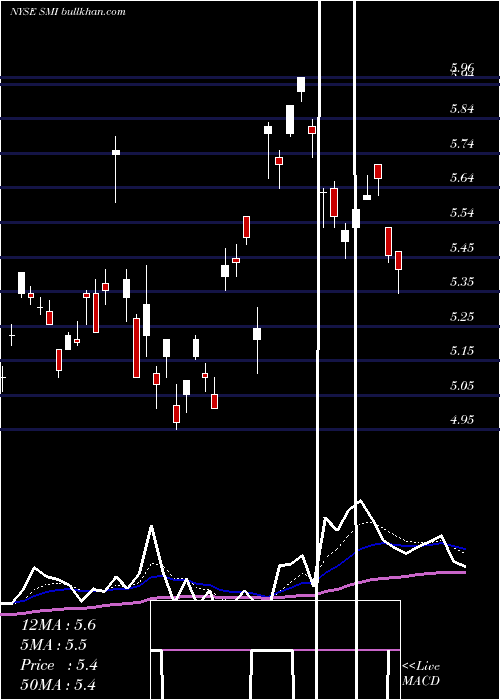This screenshot has height=700, width=500.
Task: Click the 5.35 price axis label
Action: 462,282
